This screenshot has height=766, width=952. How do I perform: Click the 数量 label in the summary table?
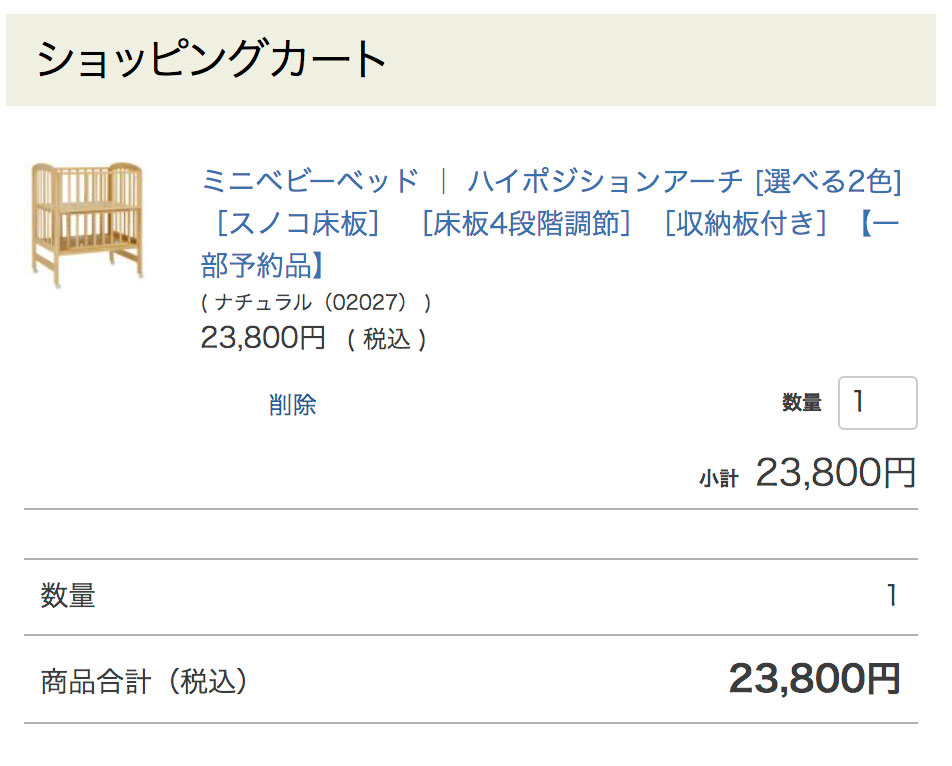click(68, 596)
